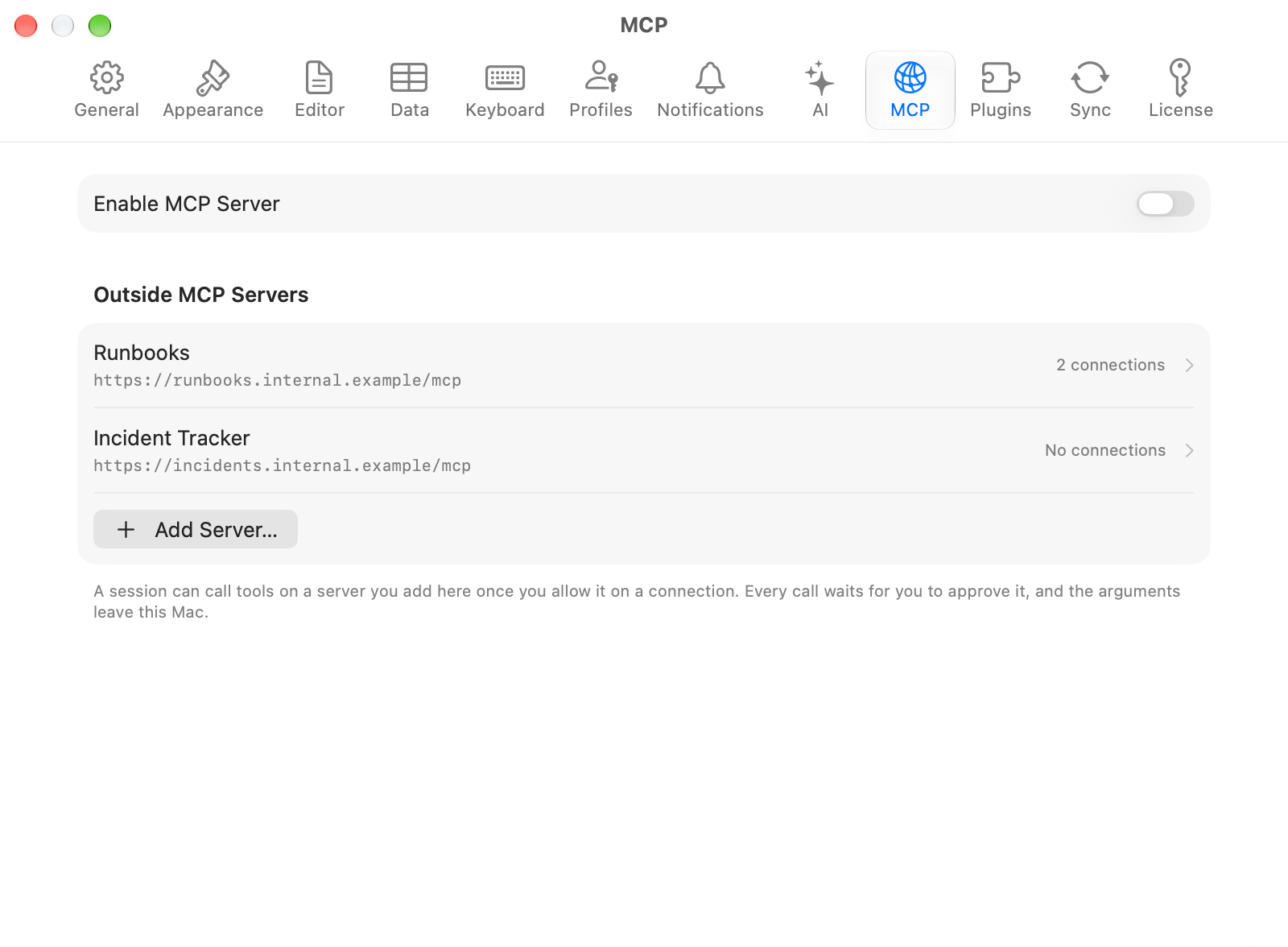Open the Notifications bell icon

[x=710, y=78]
